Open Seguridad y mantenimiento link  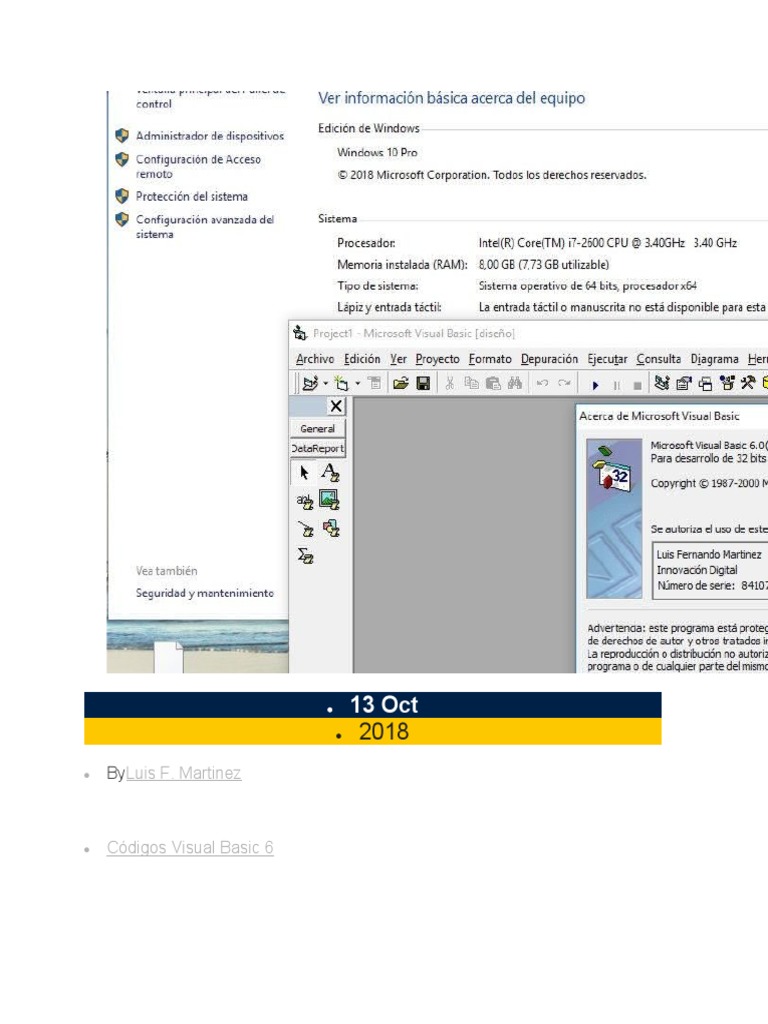204,593
